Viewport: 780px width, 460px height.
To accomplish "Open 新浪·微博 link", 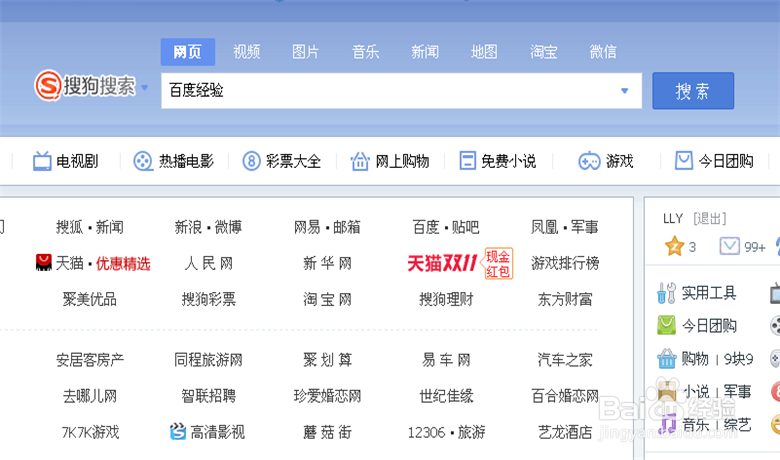I will click(208, 227).
